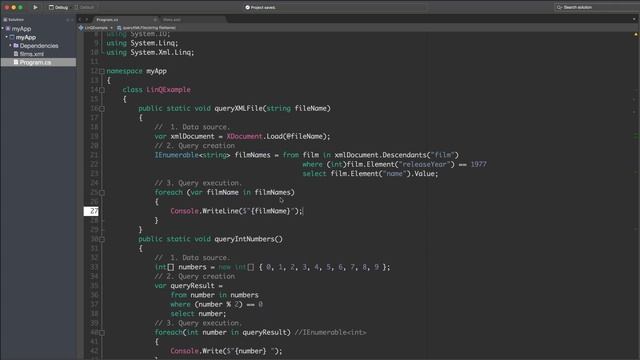Viewport: 640px width, 360px height.
Task: Close the Program.cs tab
Action: [155, 20]
